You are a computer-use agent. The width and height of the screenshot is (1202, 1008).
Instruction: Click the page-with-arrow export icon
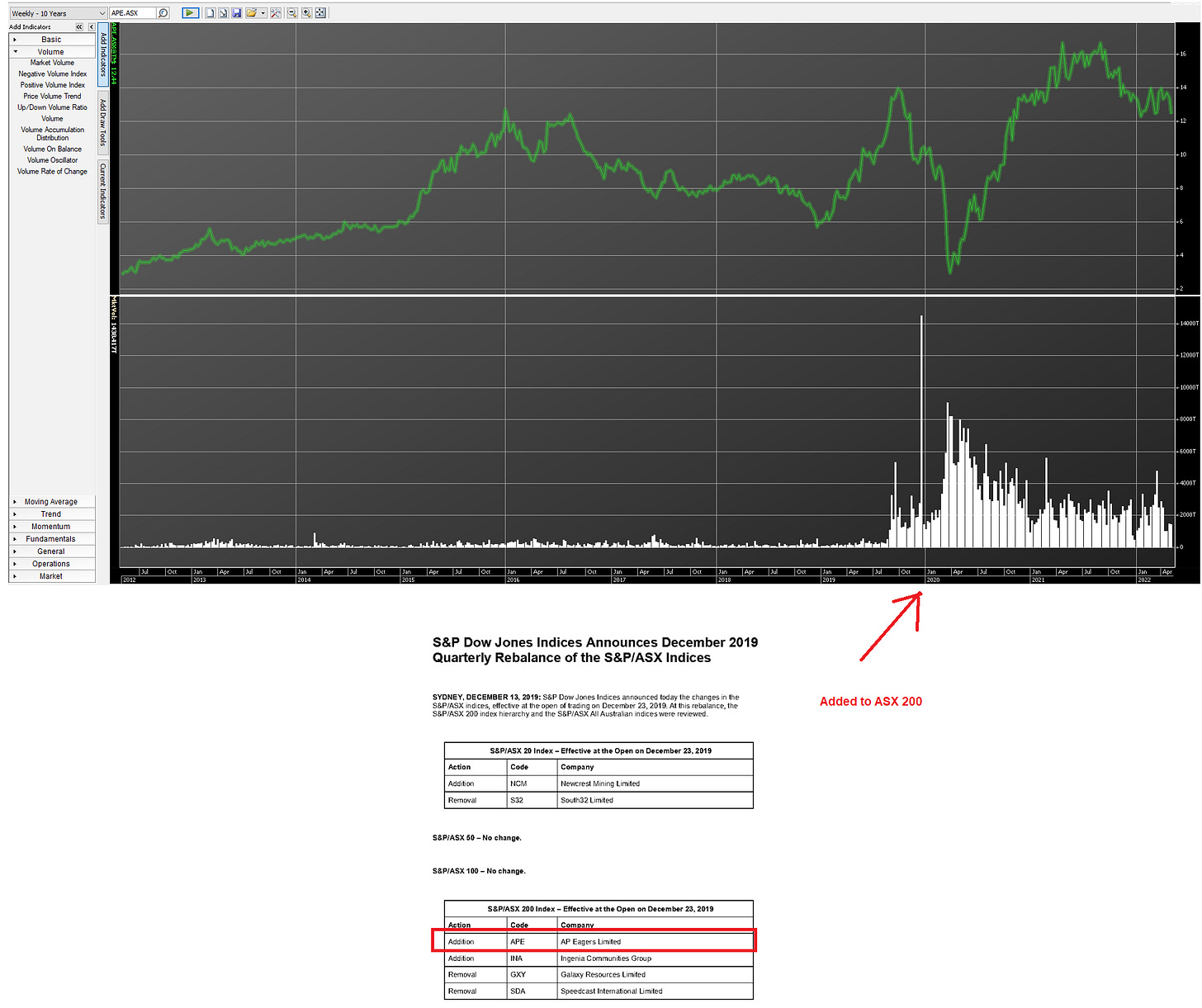[223, 13]
